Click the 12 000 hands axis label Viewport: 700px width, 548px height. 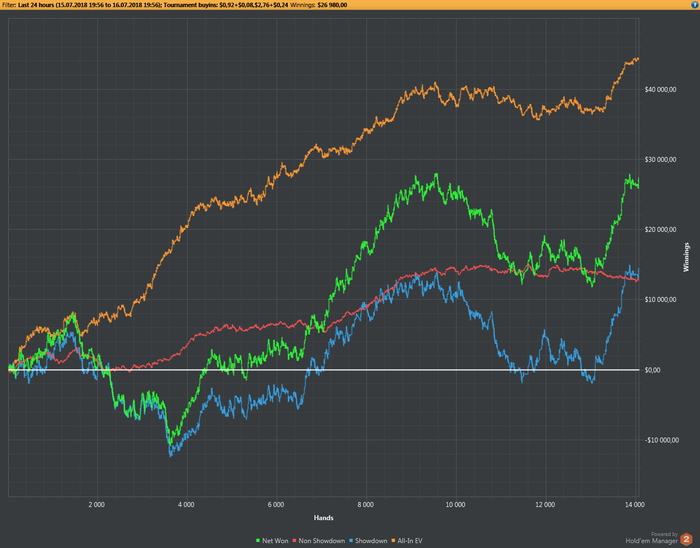coord(545,505)
